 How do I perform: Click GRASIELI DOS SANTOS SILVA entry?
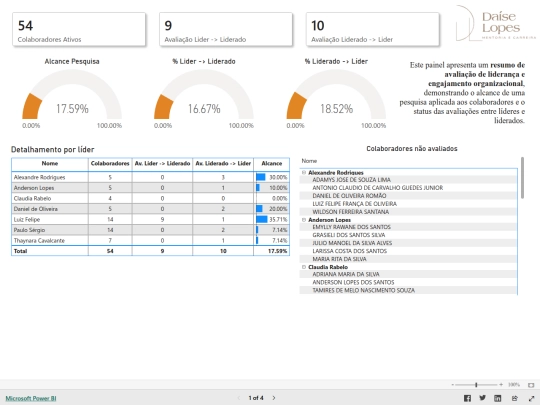pos(349,235)
